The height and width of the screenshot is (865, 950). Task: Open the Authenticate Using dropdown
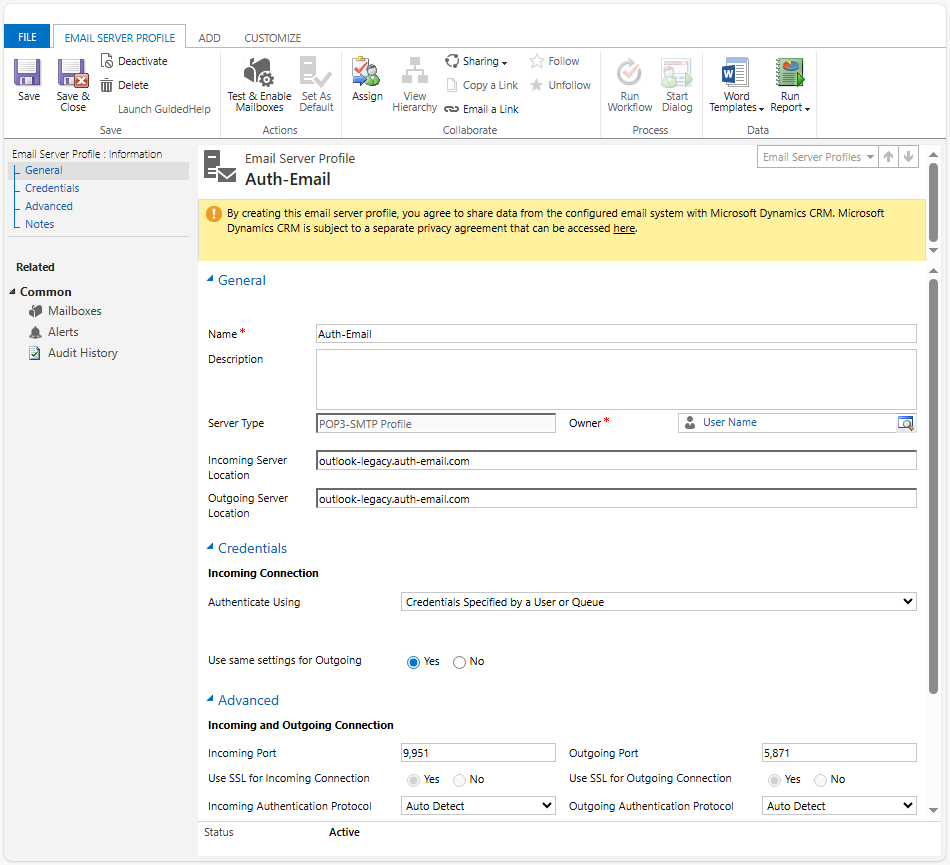click(658, 601)
